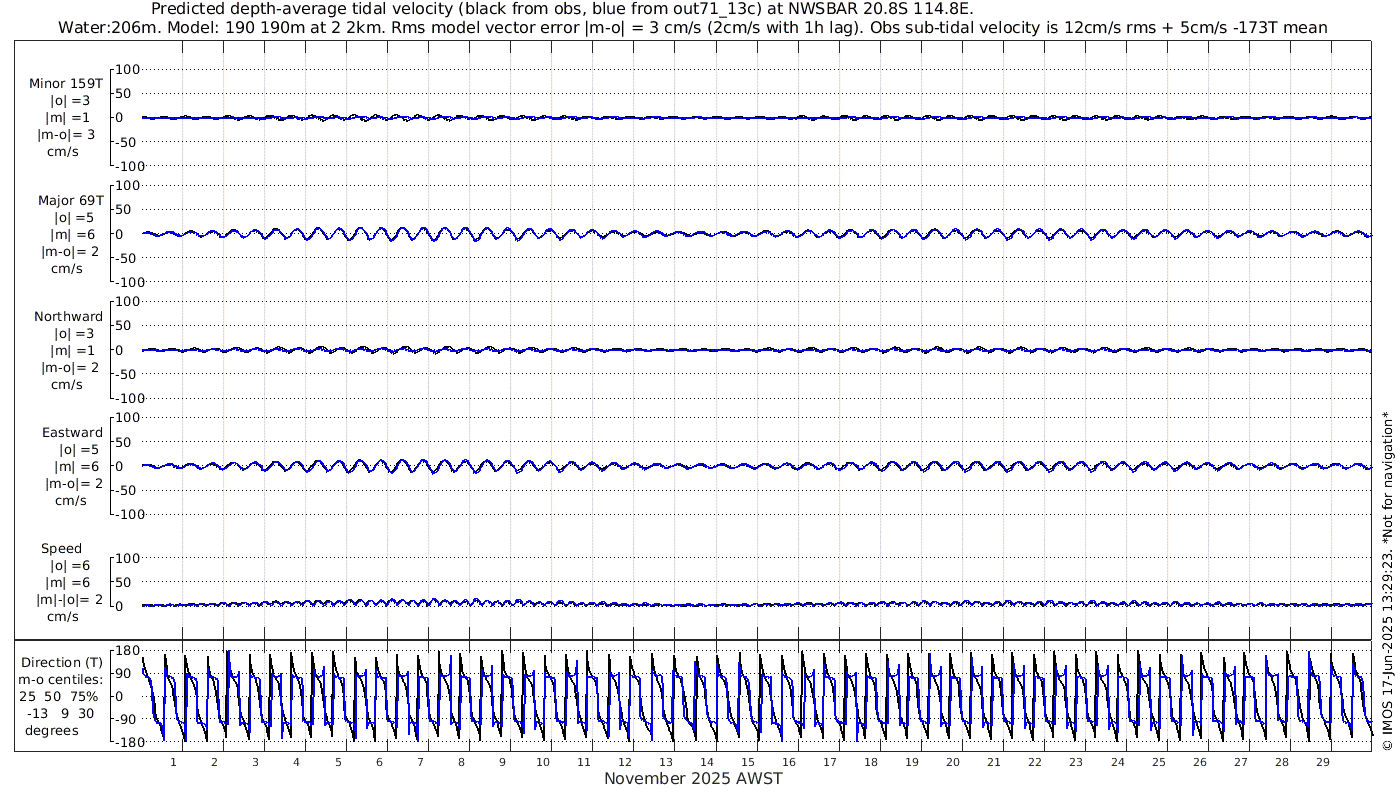This screenshot has width=1400, height=800.
Task: Select the "|m|-|o|= 2" value in Speed panel
Action: pos(69,599)
